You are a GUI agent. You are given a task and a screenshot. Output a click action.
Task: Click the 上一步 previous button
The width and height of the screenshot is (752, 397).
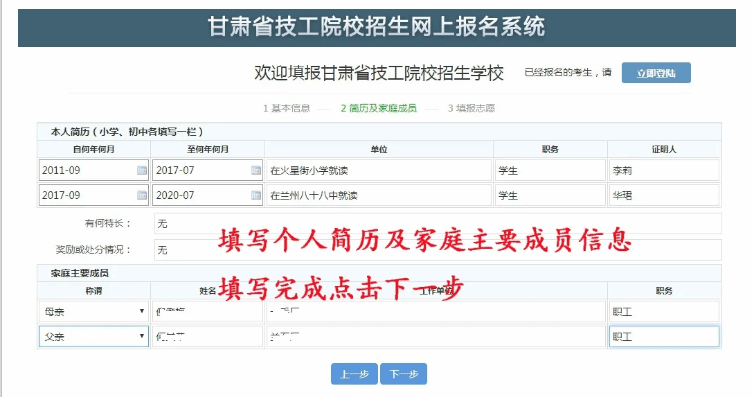click(354, 374)
